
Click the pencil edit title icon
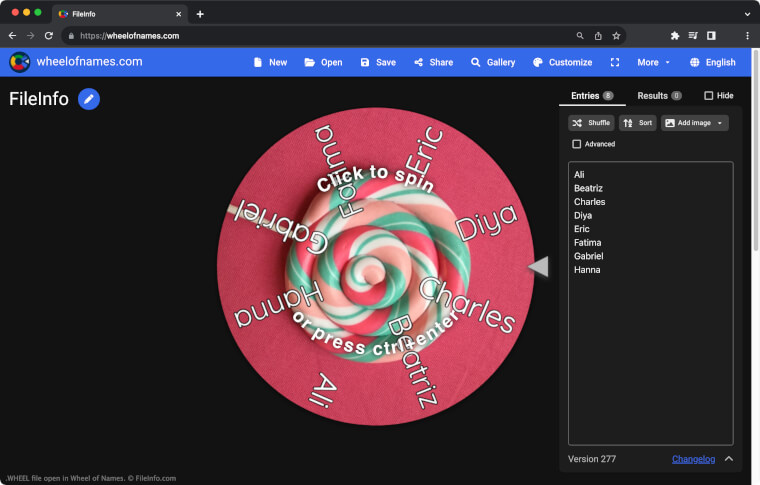(89, 99)
